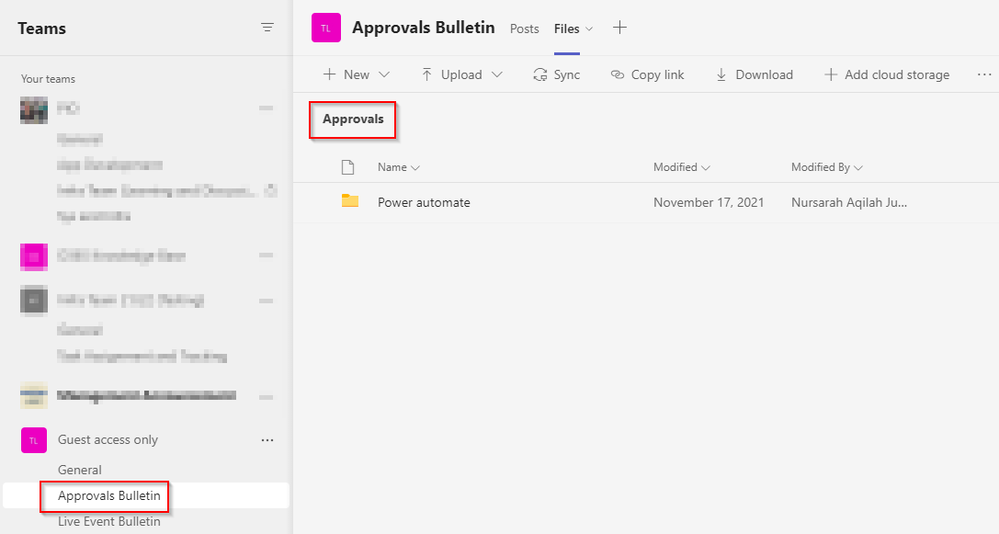Click the Upload arrow icon
999x534 pixels.
point(427,75)
